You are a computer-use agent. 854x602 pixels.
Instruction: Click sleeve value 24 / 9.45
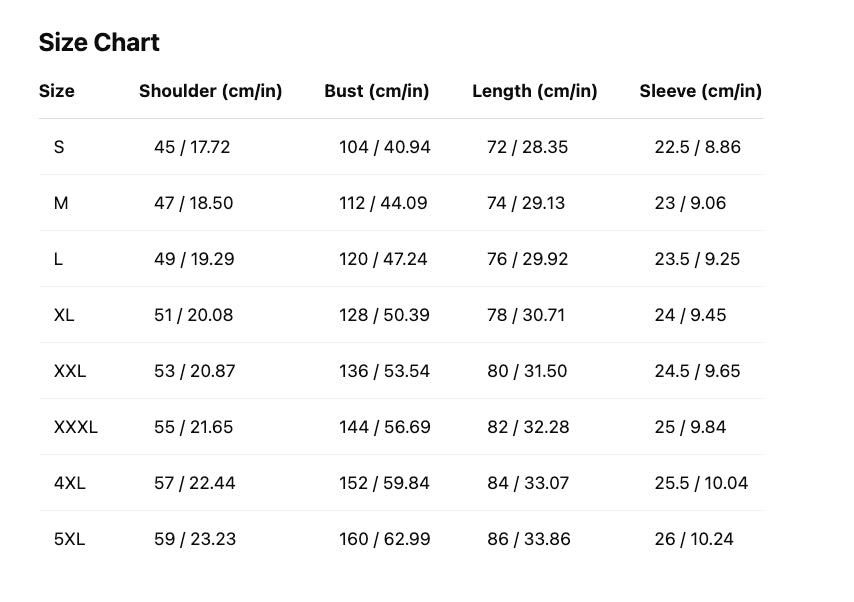pos(690,315)
